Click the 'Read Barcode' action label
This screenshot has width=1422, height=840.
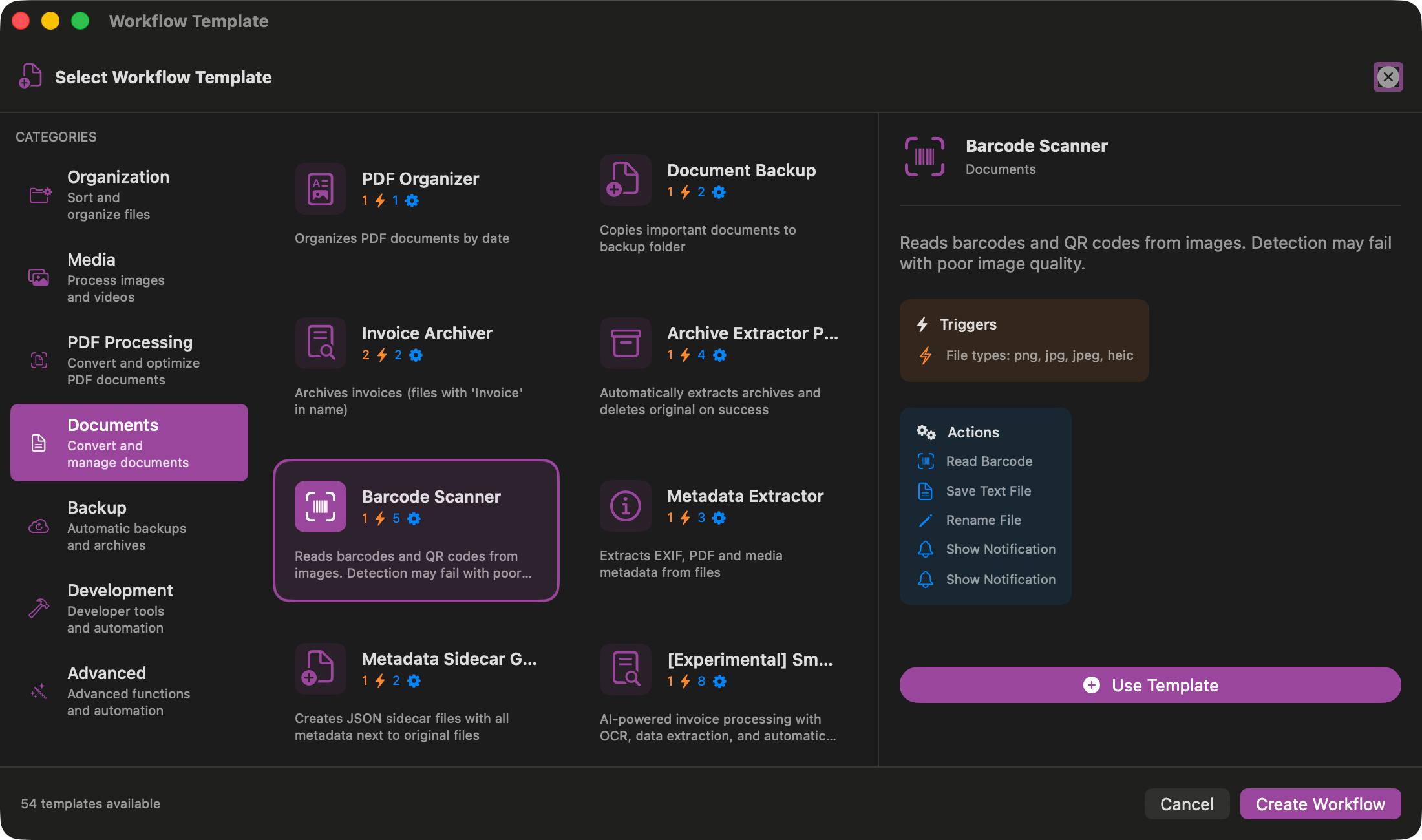pos(989,461)
